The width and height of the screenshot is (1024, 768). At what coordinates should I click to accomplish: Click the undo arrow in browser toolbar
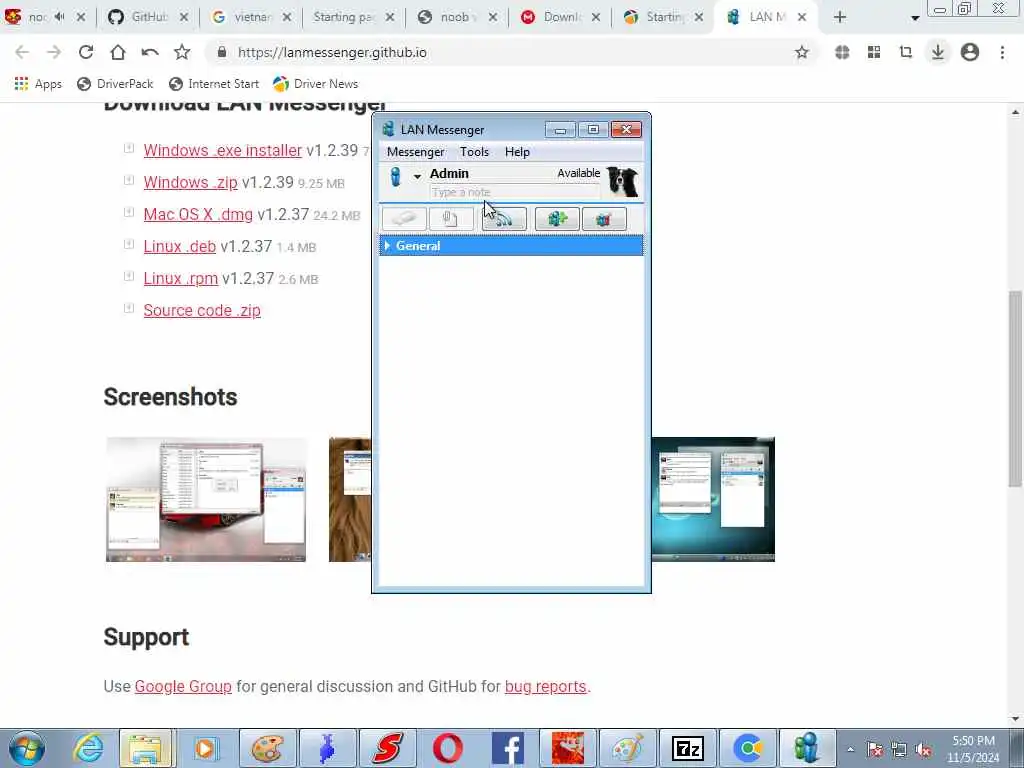[150, 52]
